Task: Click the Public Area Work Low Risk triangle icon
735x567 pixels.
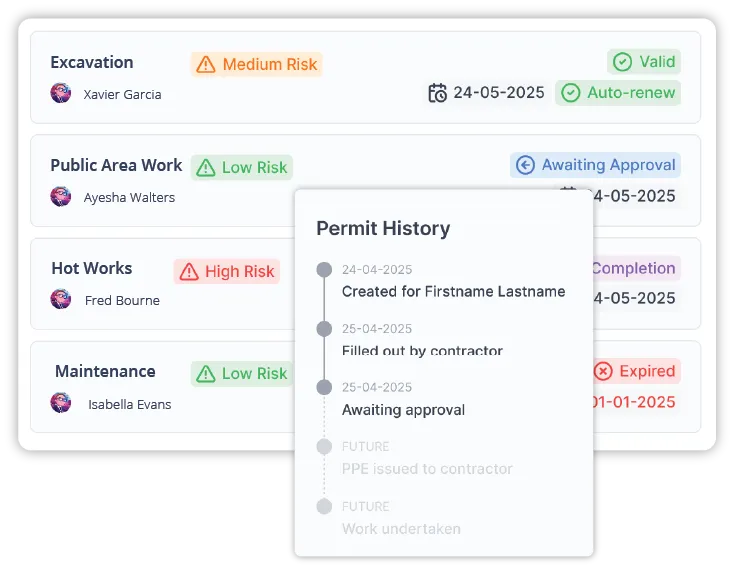Action: pyautogui.click(x=206, y=168)
